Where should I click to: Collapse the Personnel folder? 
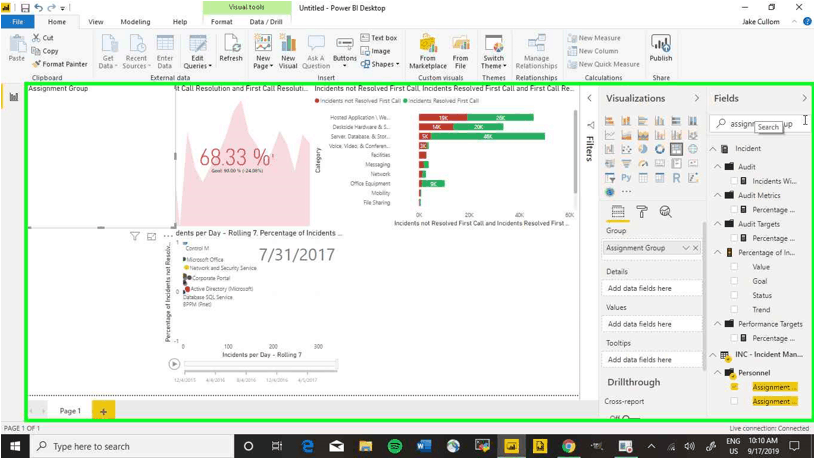point(718,373)
